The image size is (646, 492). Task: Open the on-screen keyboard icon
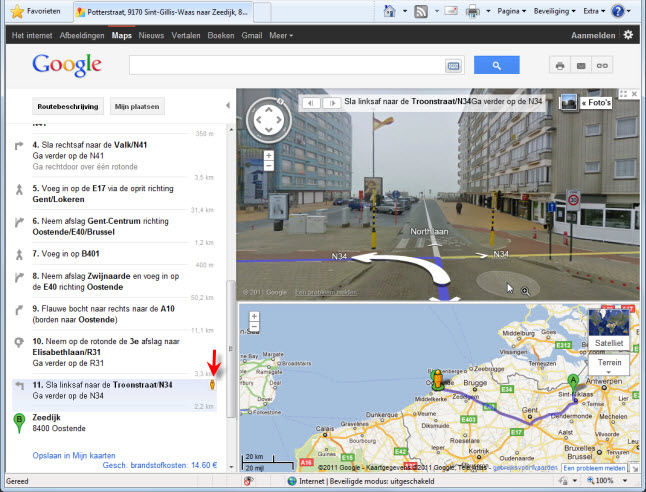click(453, 66)
